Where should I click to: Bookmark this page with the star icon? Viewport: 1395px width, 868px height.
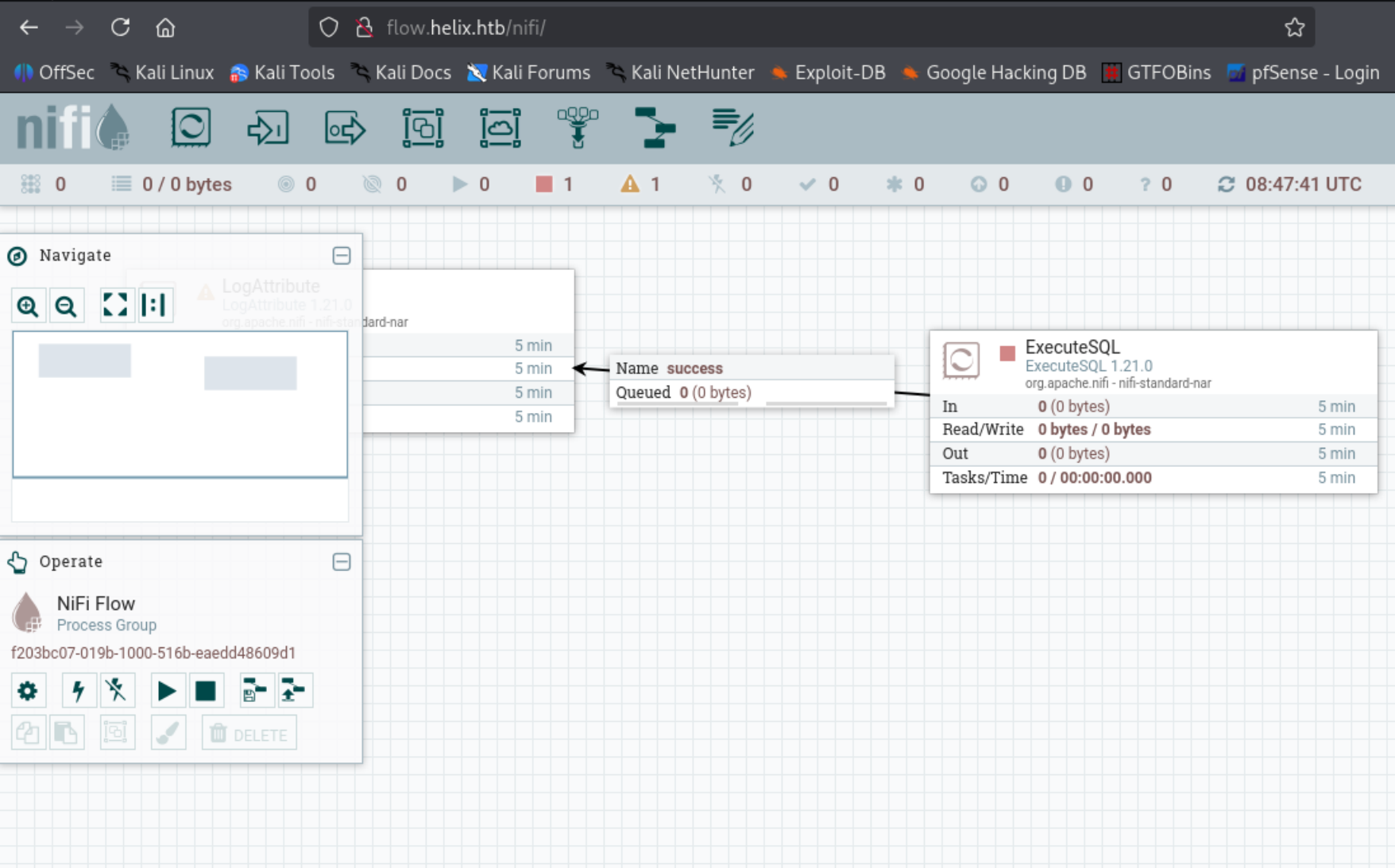pyautogui.click(x=1294, y=28)
